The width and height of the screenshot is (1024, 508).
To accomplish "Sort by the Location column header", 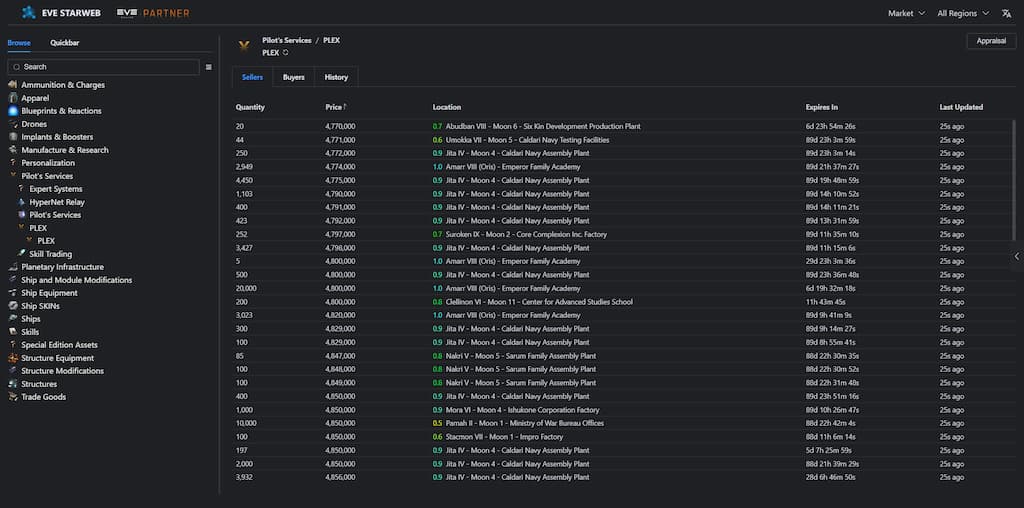I will click(447, 107).
